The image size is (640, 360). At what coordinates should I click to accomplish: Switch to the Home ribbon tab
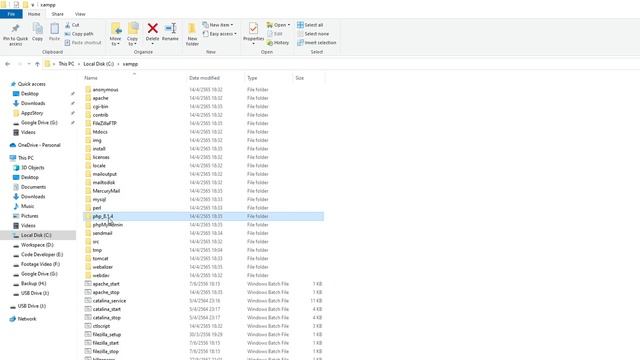click(x=34, y=14)
